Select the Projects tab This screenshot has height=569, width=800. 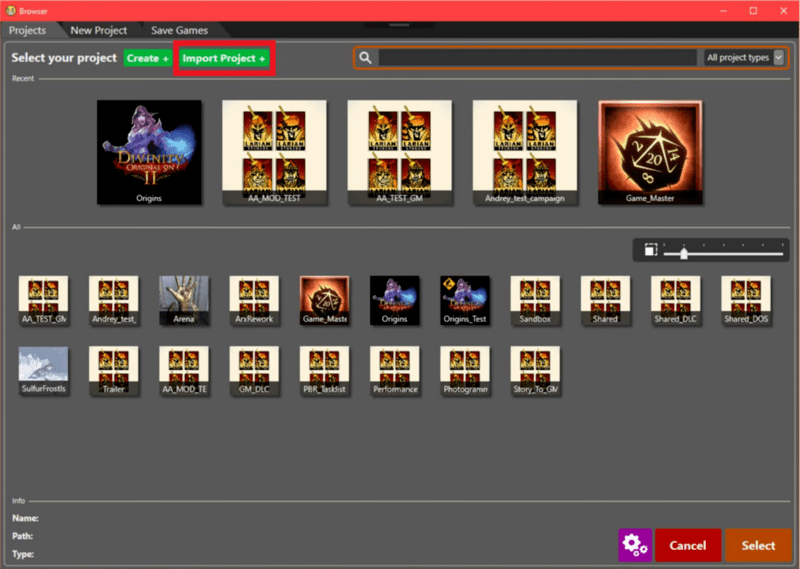pos(28,31)
